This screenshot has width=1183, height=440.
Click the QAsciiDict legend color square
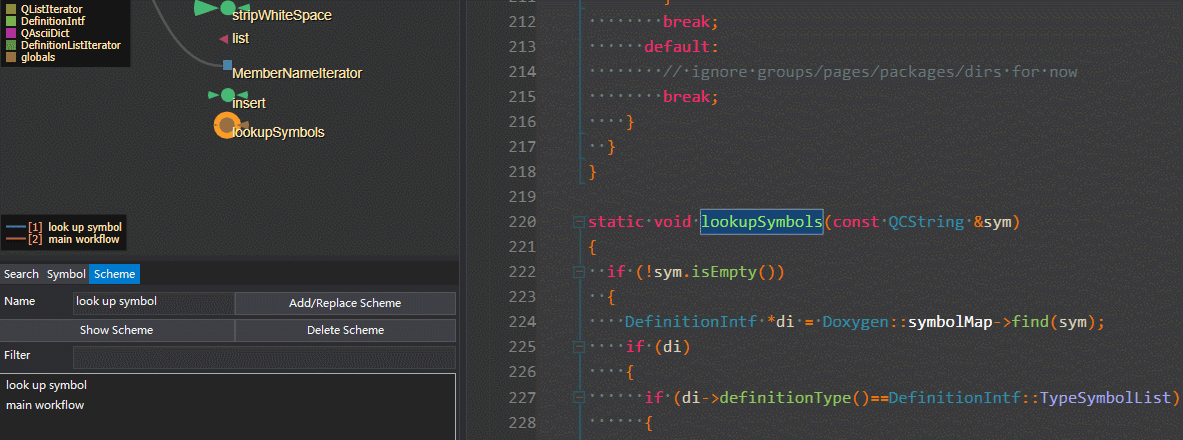point(11,33)
